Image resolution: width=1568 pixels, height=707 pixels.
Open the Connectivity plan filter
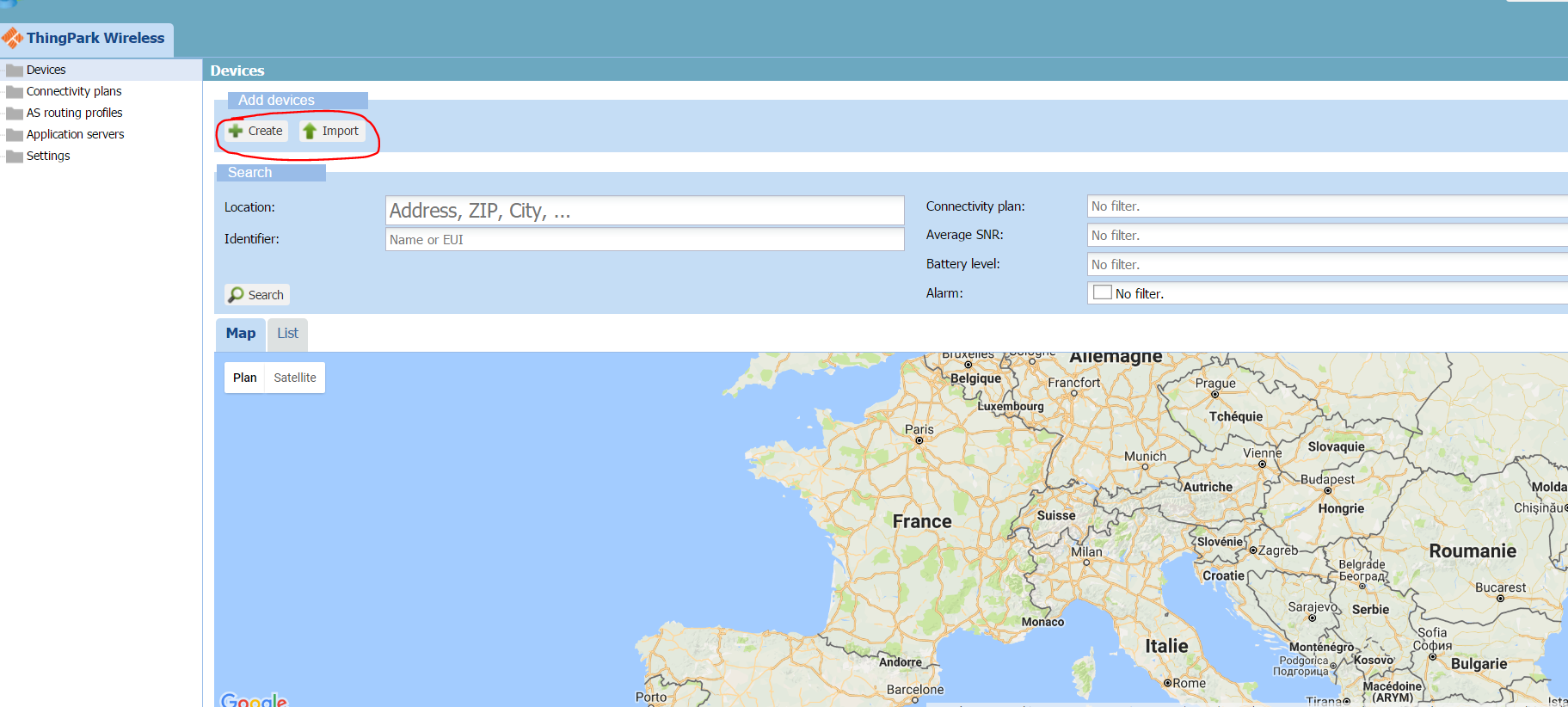click(x=1327, y=206)
